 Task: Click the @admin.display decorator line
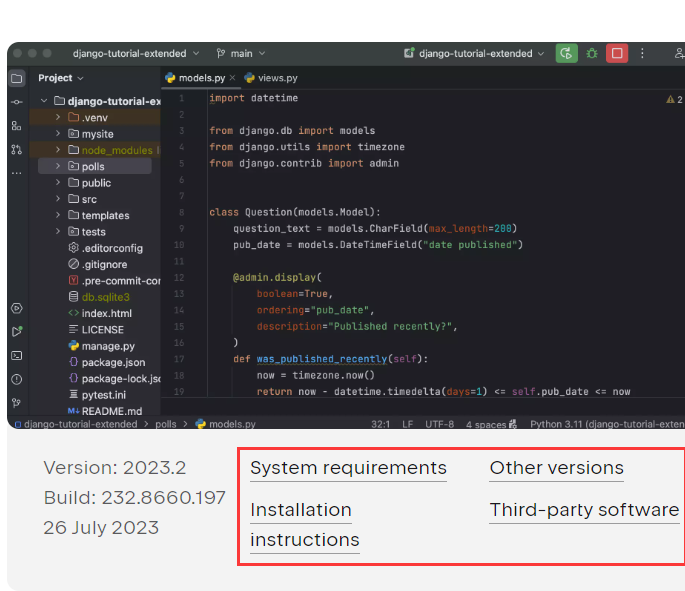pos(277,278)
